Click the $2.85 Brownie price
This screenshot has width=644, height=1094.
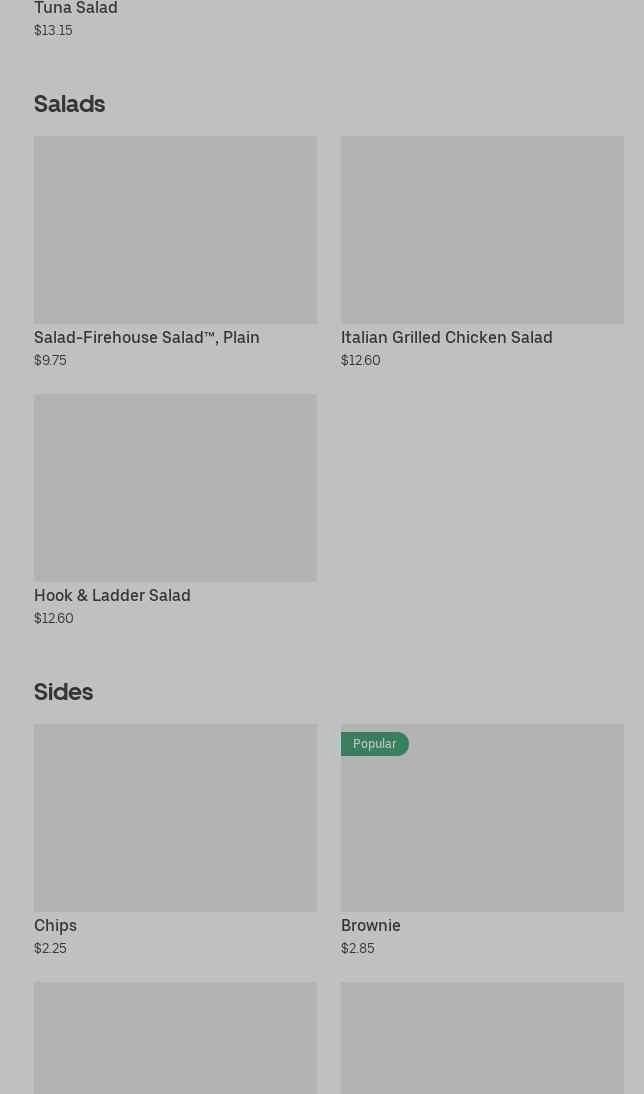point(357,948)
